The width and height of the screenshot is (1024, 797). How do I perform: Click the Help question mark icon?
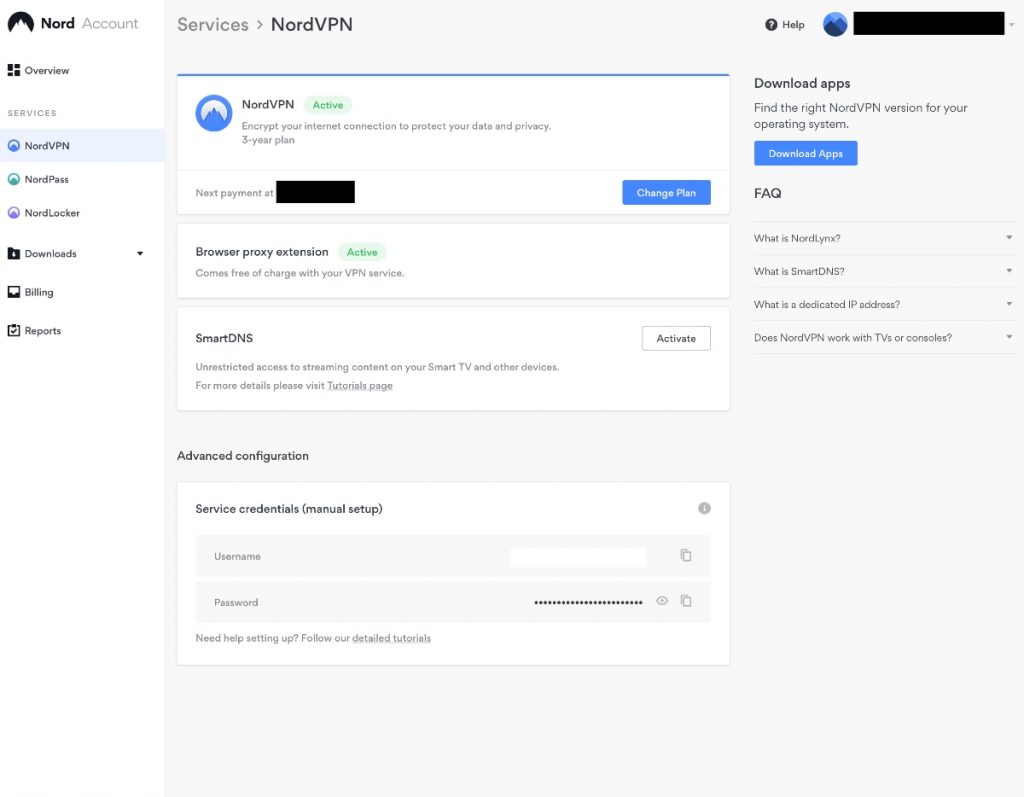pyautogui.click(x=771, y=24)
